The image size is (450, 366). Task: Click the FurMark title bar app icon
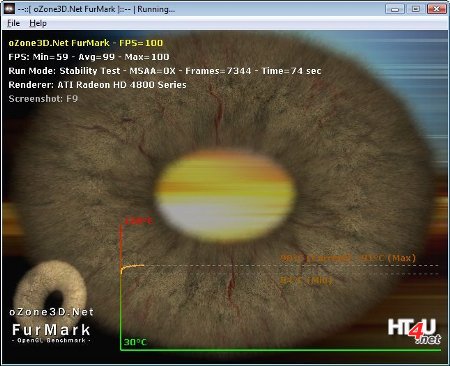click(x=9, y=9)
